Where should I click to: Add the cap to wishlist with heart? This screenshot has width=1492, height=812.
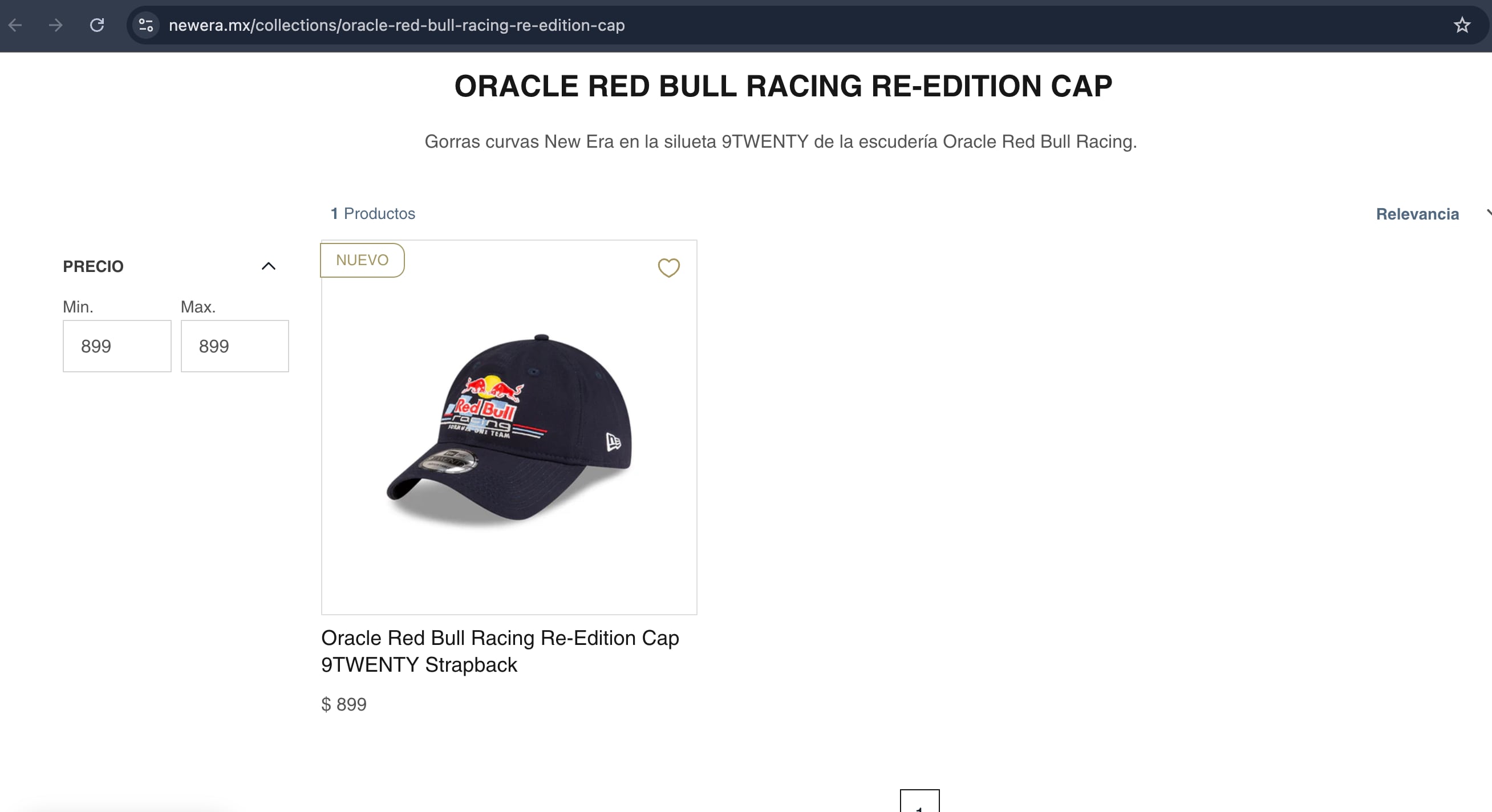tap(668, 267)
